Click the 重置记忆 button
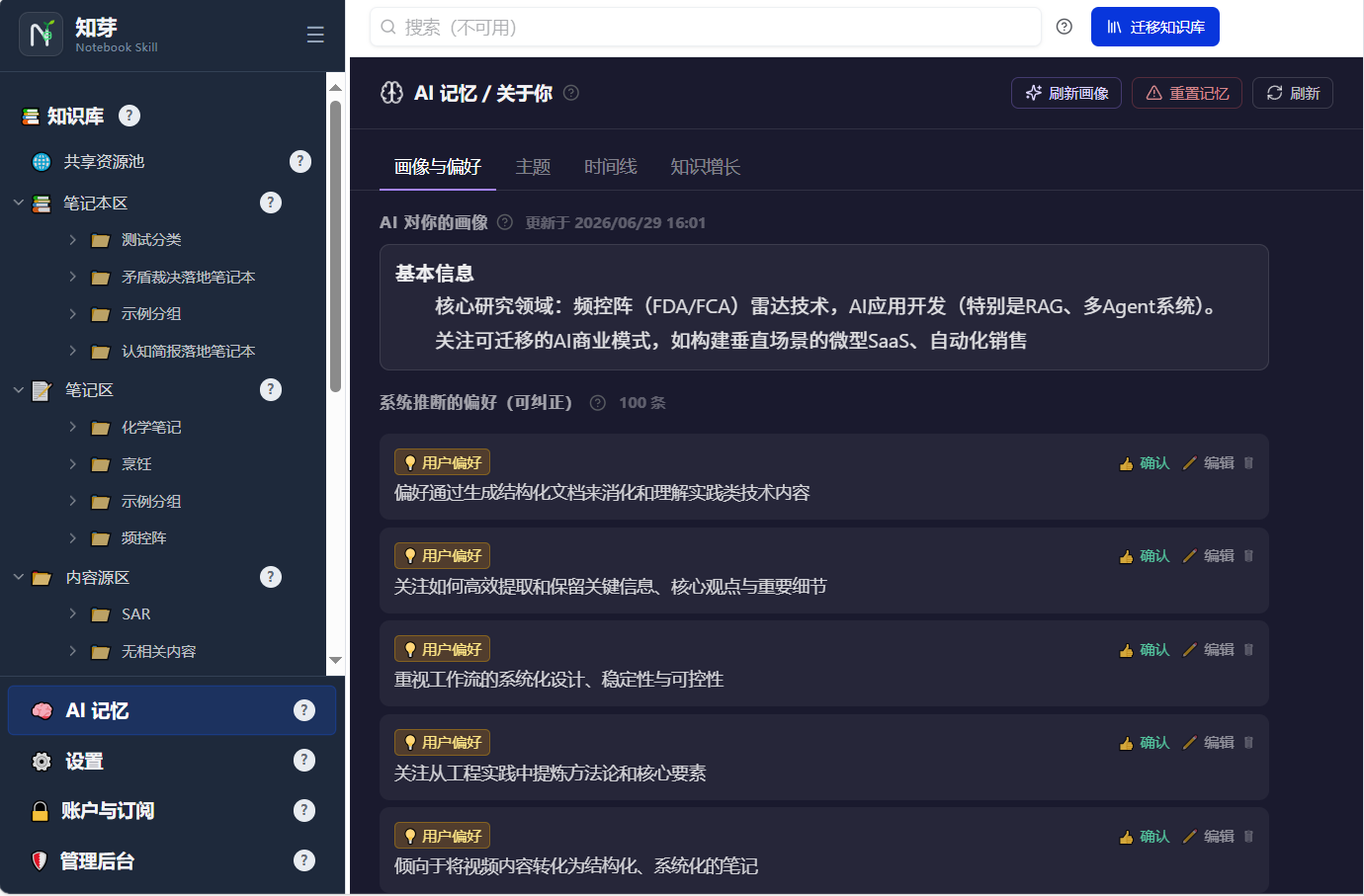Screen dimensions: 1364x896 [1187, 93]
